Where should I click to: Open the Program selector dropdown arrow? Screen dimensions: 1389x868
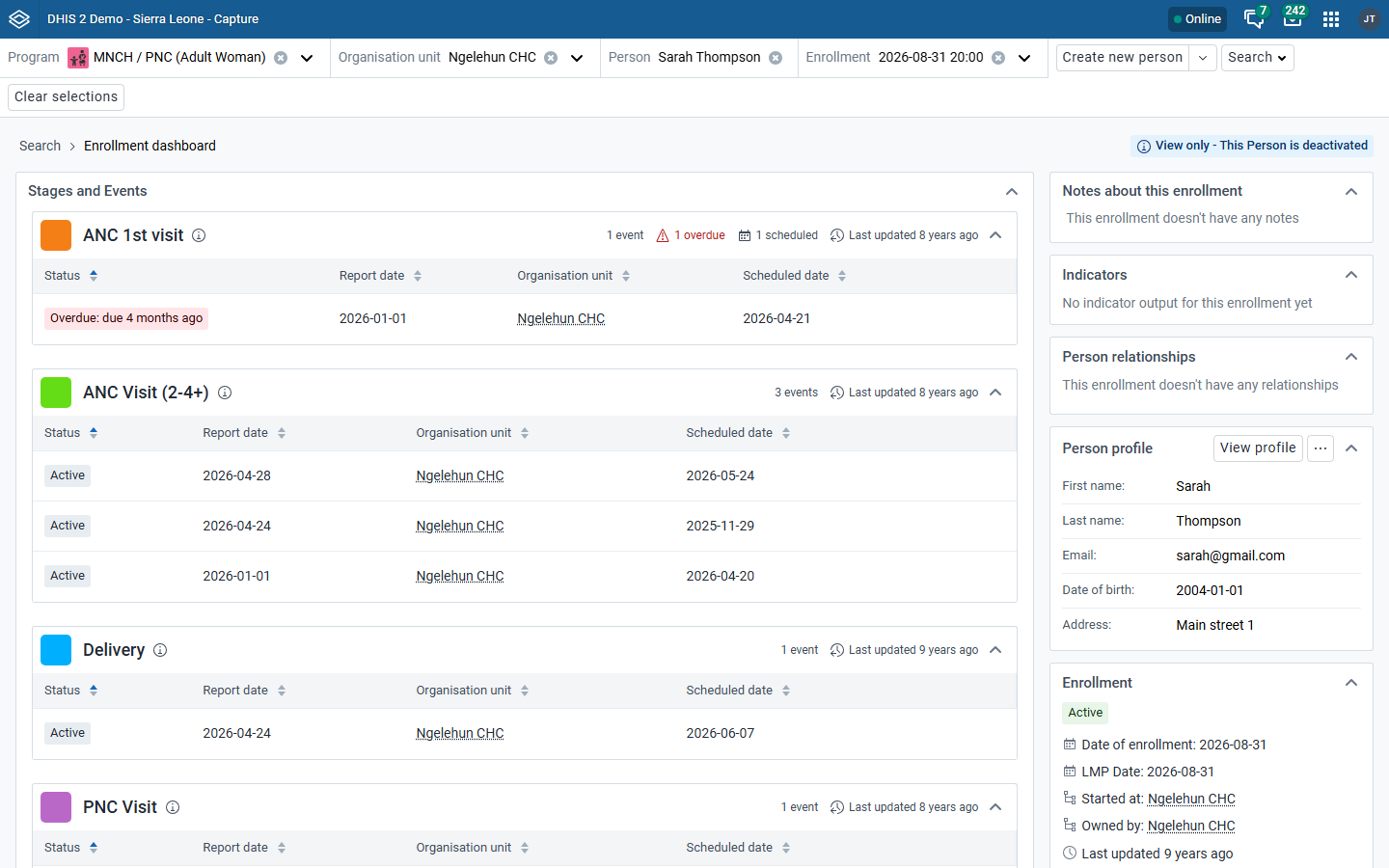pos(307,58)
